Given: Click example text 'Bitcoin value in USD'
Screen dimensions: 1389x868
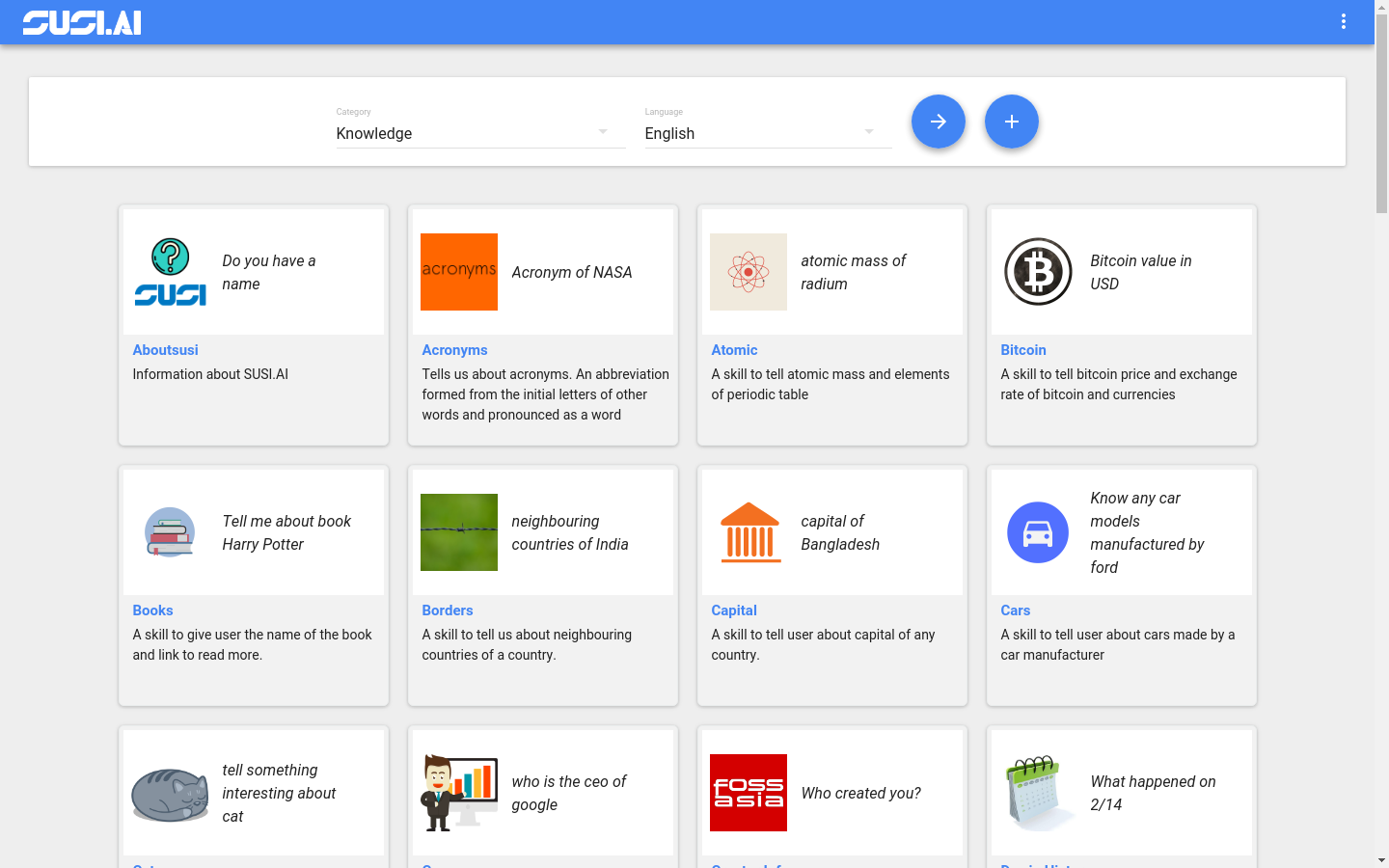Looking at the screenshot, I should pyautogui.click(x=1141, y=272).
